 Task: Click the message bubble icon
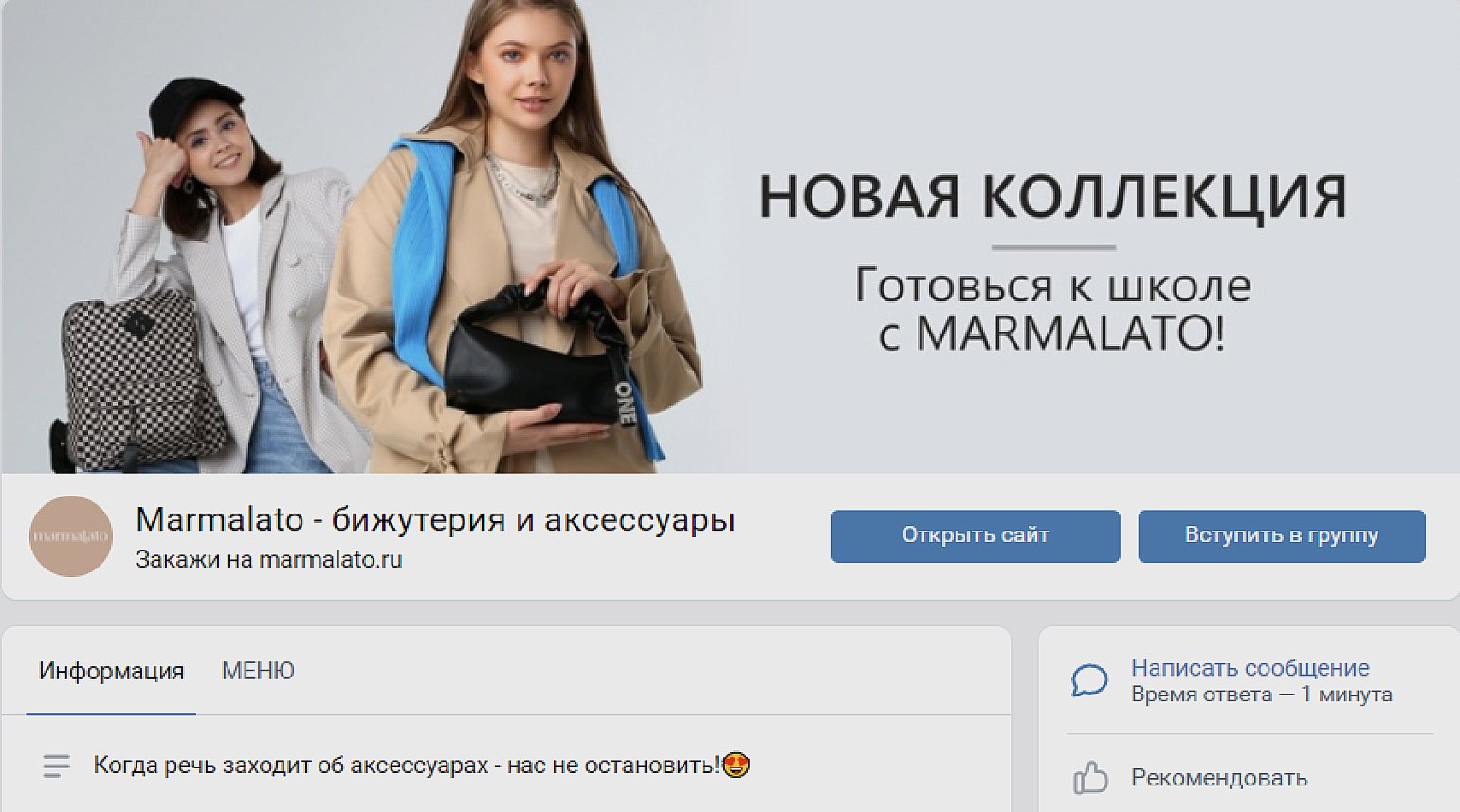(1089, 680)
